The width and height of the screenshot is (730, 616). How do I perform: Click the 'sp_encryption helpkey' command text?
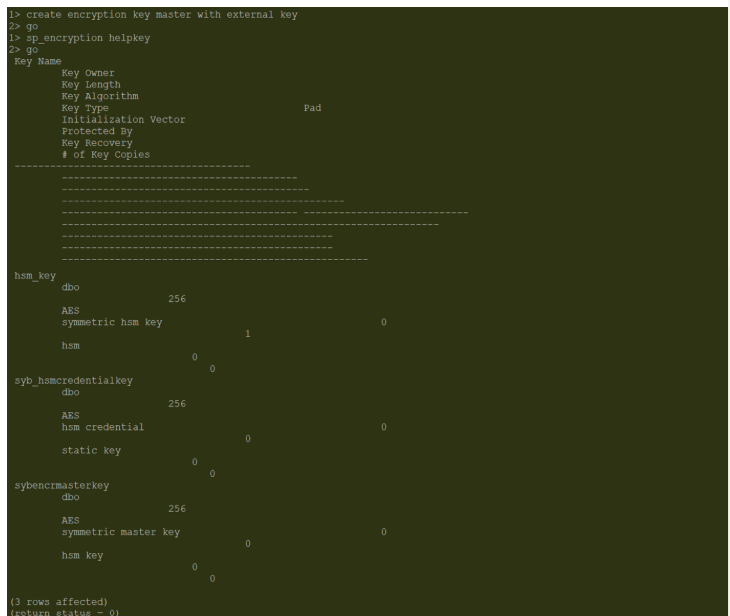point(88,38)
